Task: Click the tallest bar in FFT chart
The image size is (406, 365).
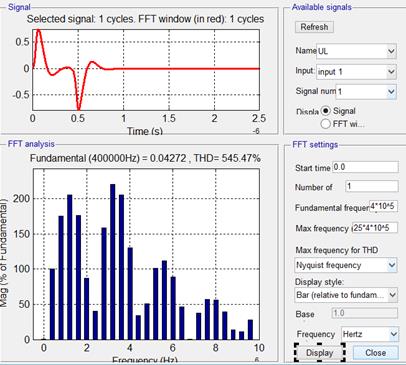Action: click(x=113, y=262)
